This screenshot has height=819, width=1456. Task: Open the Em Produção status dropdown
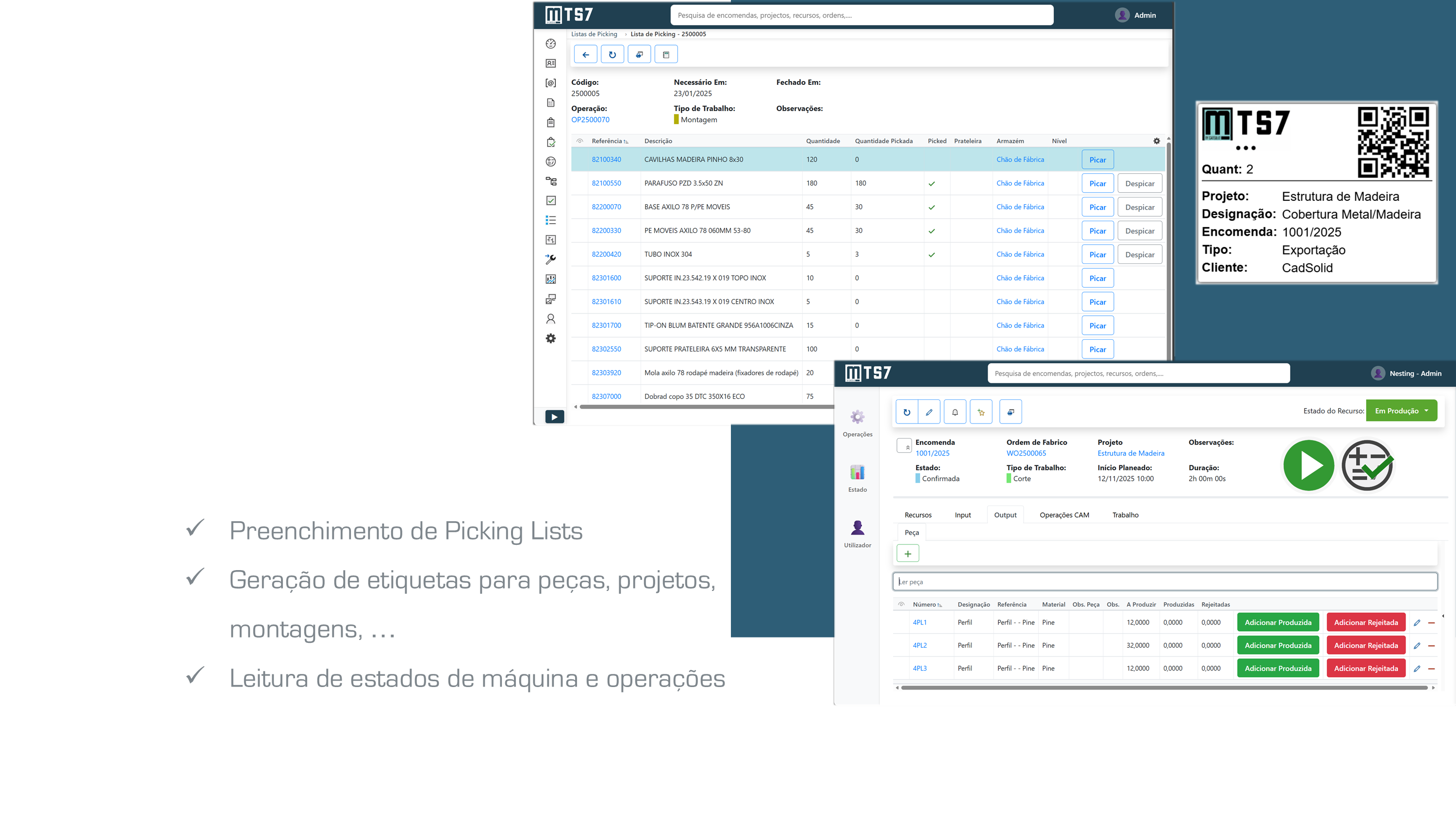click(1401, 411)
